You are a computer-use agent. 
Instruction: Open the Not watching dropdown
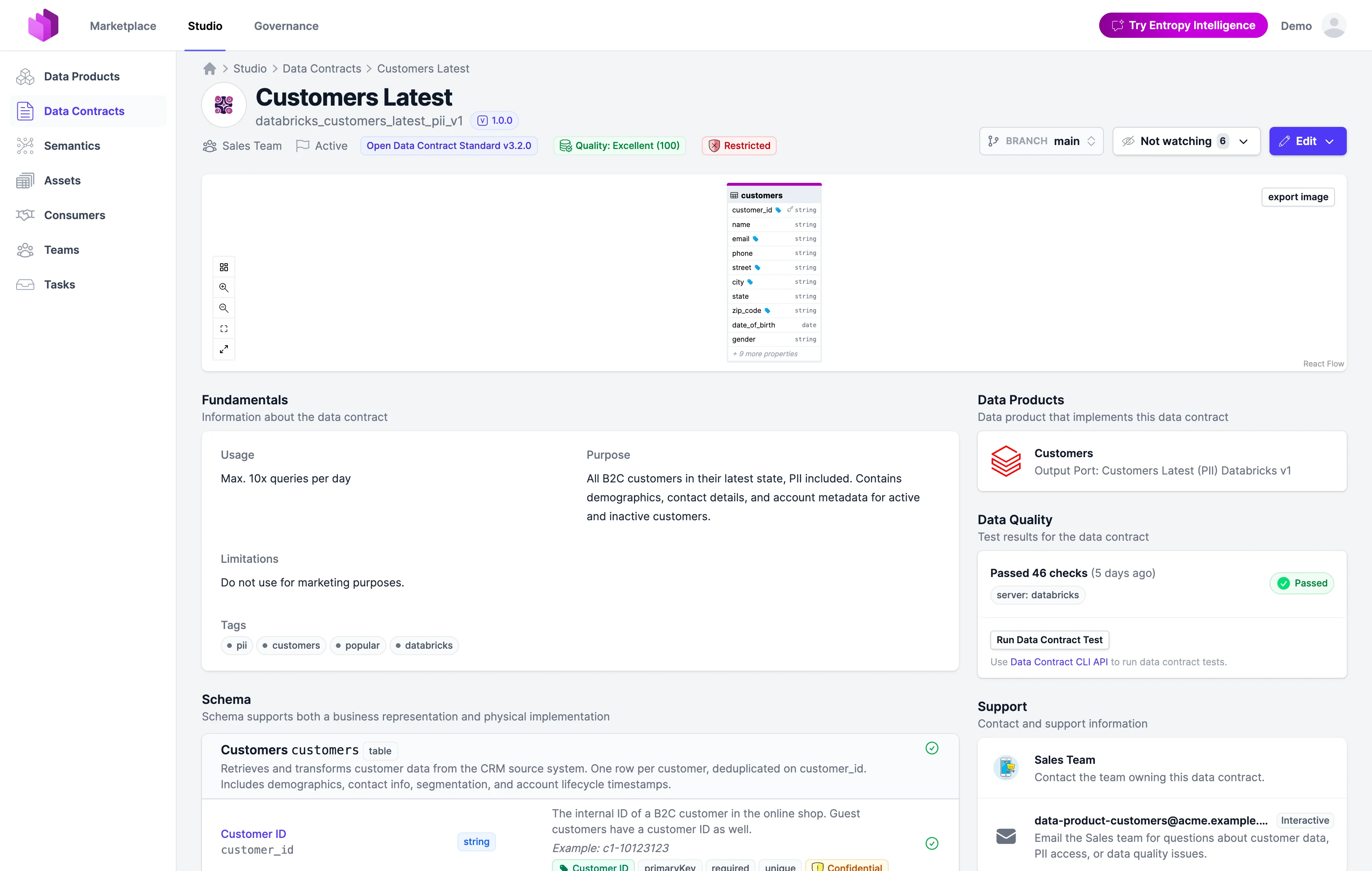click(x=1186, y=141)
